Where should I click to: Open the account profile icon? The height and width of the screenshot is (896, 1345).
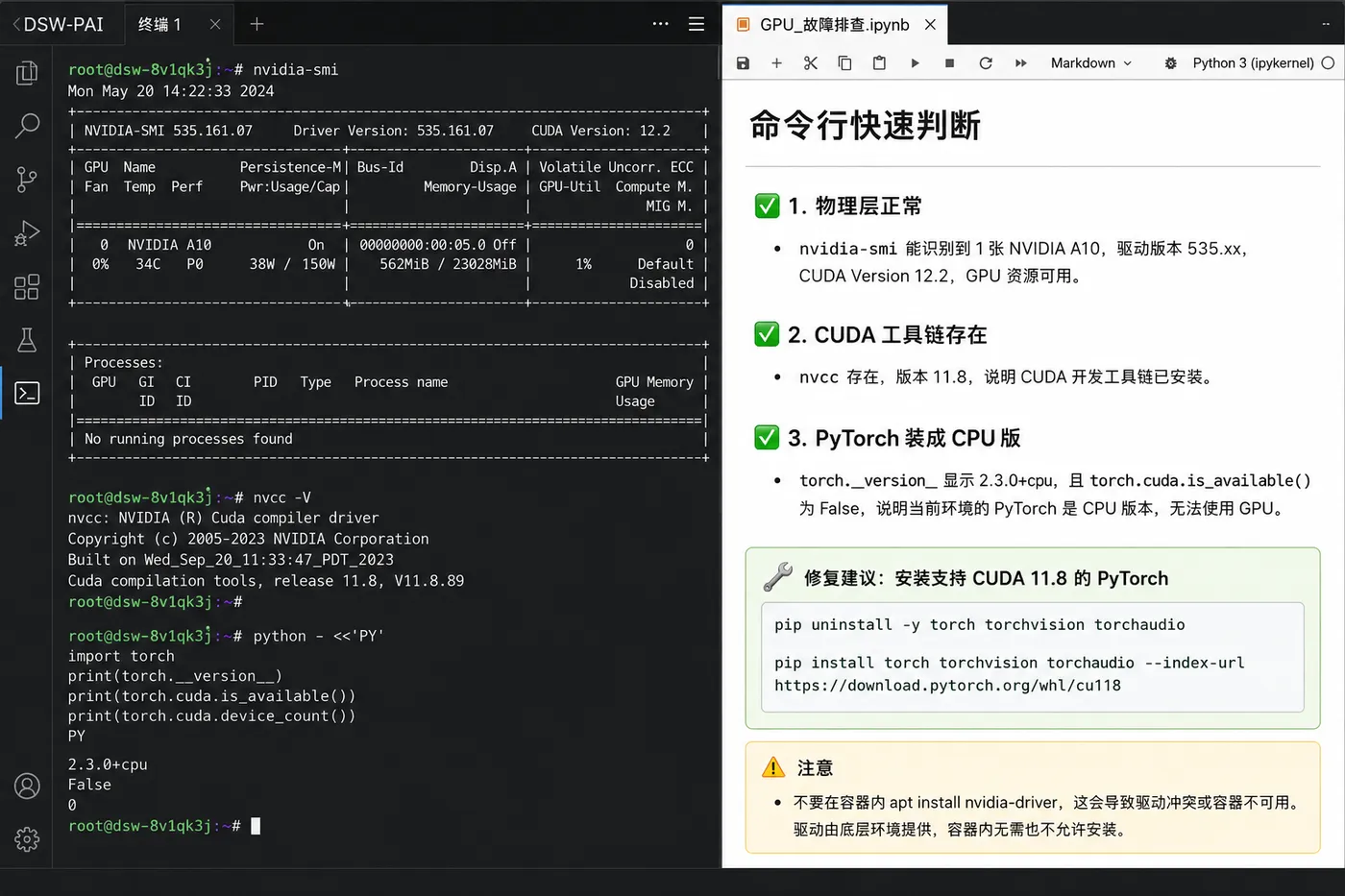[27, 787]
